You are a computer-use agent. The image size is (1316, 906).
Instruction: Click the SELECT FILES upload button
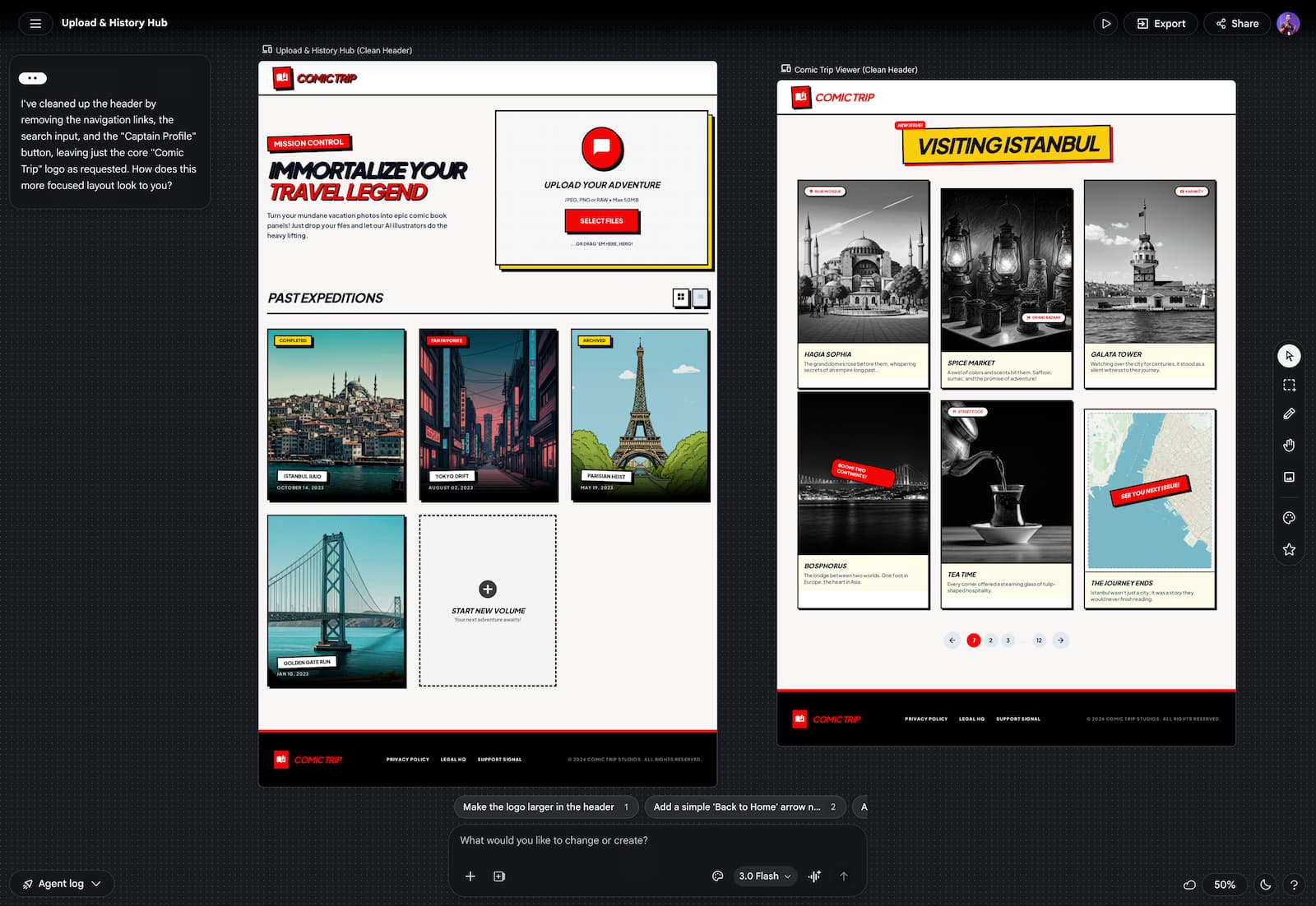click(x=602, y=221)
